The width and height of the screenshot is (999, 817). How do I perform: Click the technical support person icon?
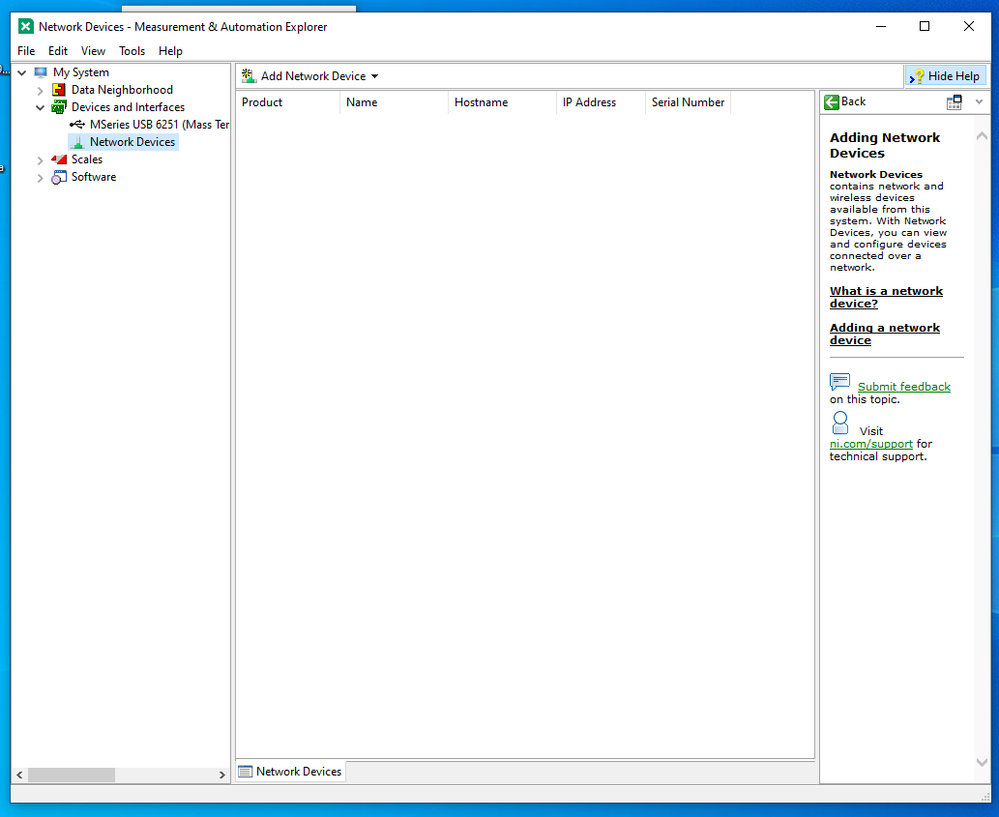pyautogui.click(x=840, y=423)
